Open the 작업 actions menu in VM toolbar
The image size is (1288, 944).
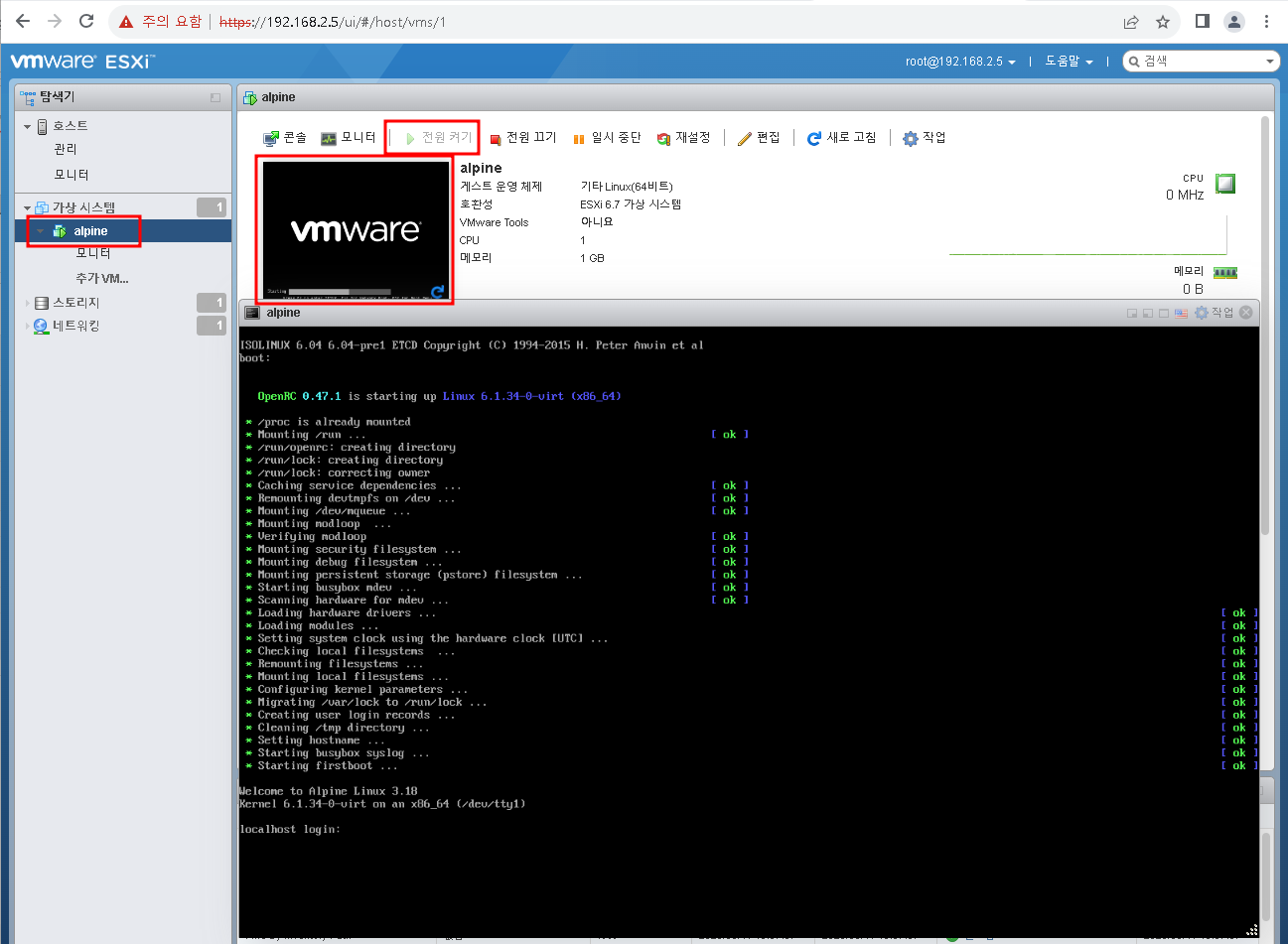925,138
